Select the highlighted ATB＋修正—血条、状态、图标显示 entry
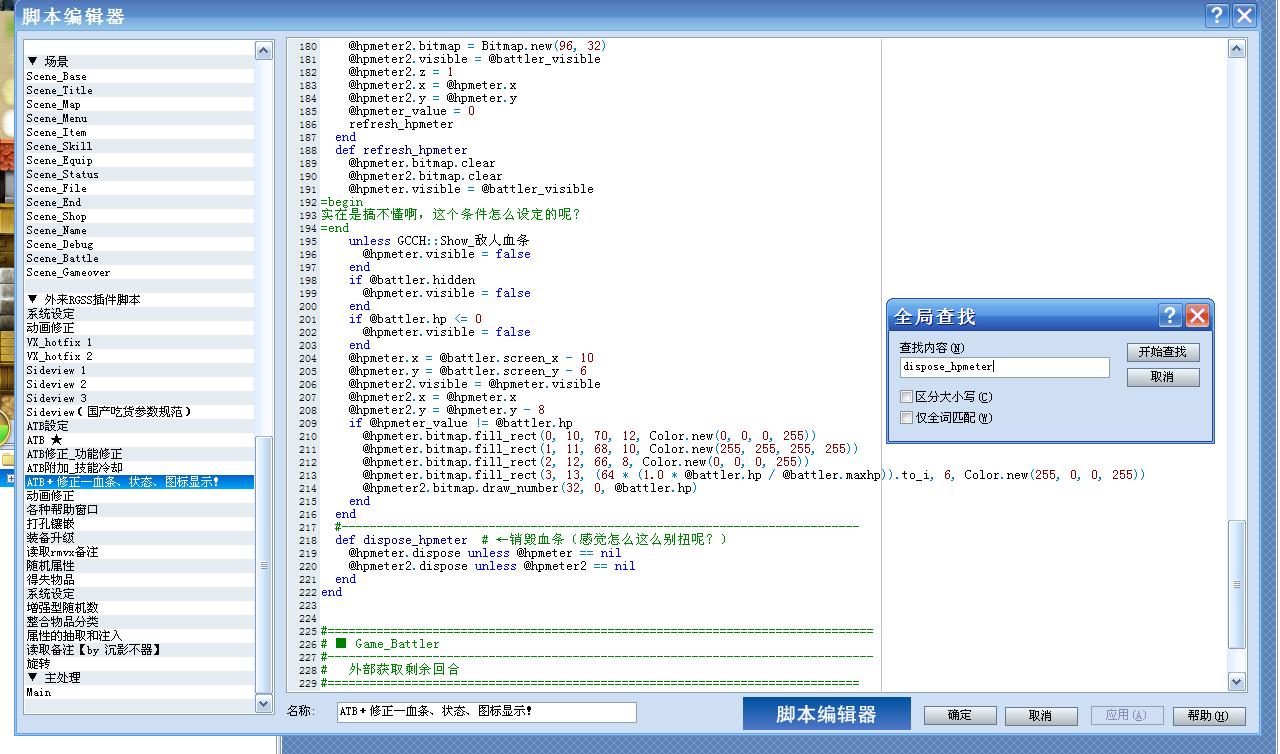1280x754 pixels. [139, 482]
